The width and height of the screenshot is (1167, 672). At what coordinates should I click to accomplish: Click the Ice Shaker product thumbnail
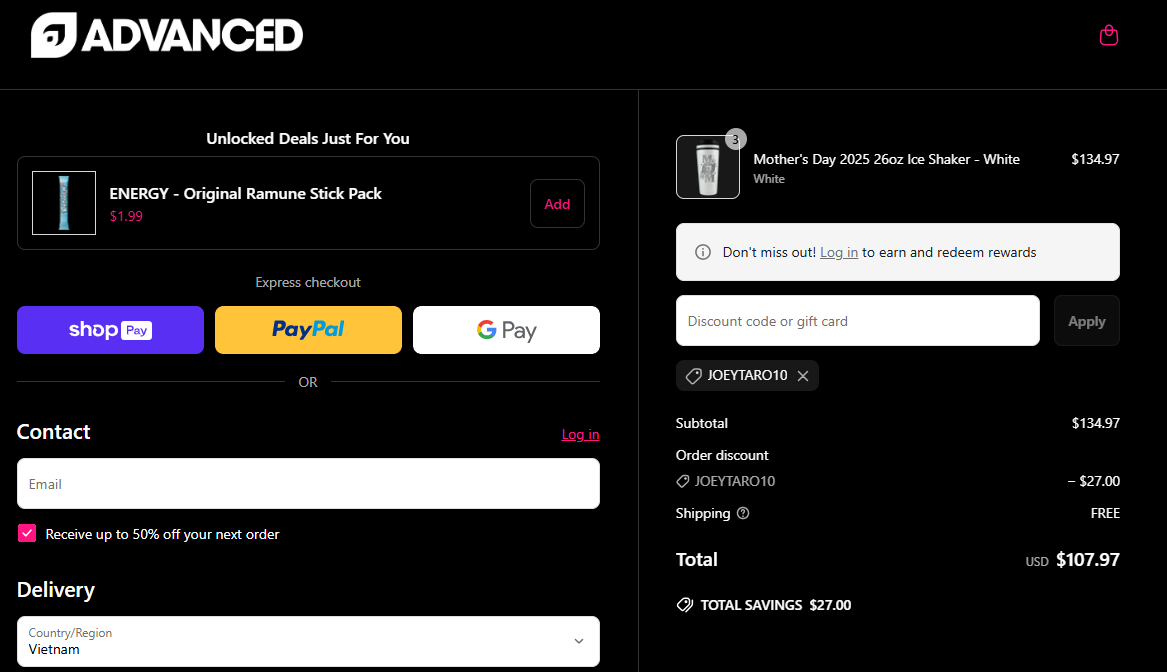(x=708, y=167)
